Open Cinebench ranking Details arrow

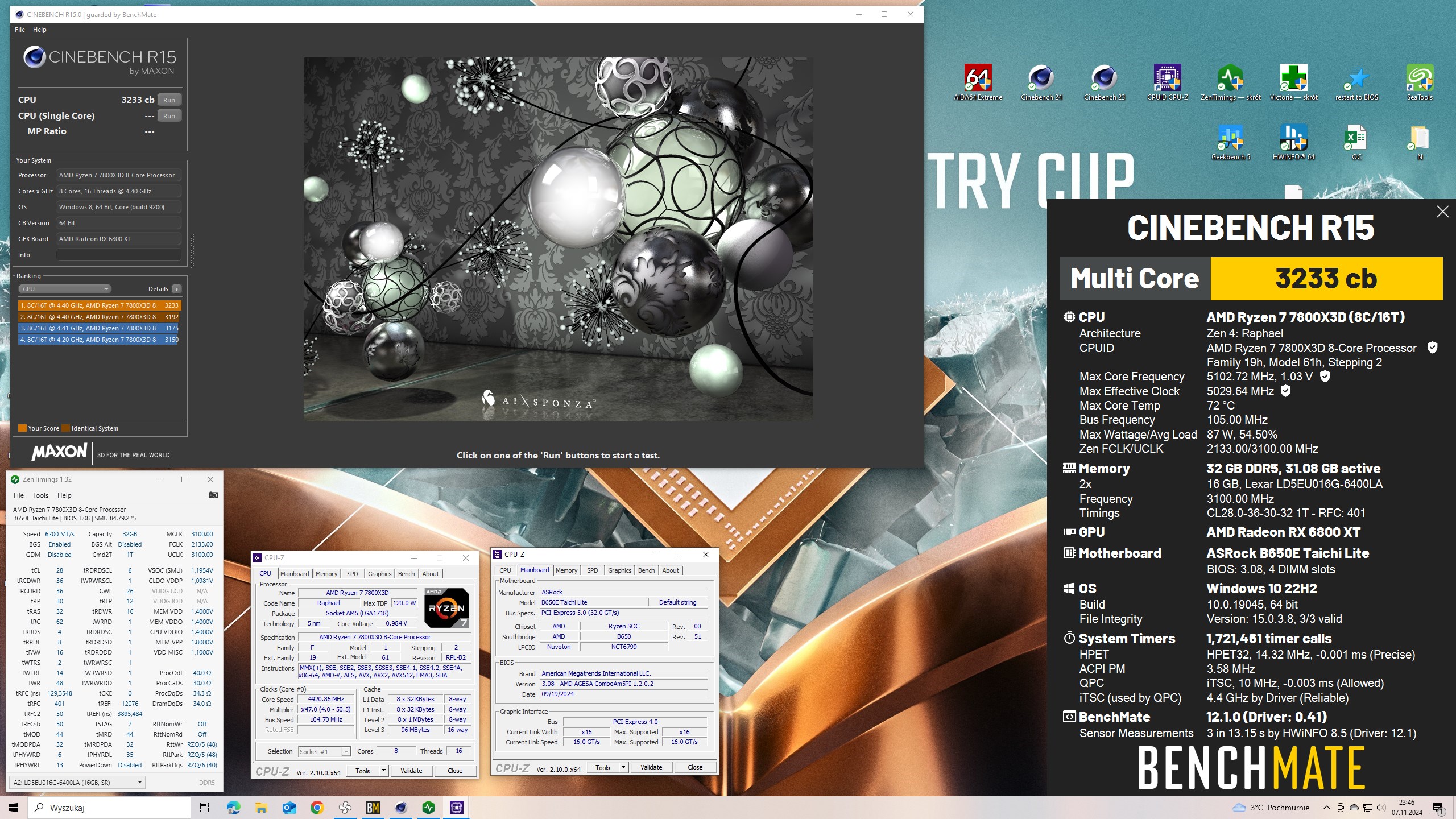pyautogui.click(x=177, y=289)
